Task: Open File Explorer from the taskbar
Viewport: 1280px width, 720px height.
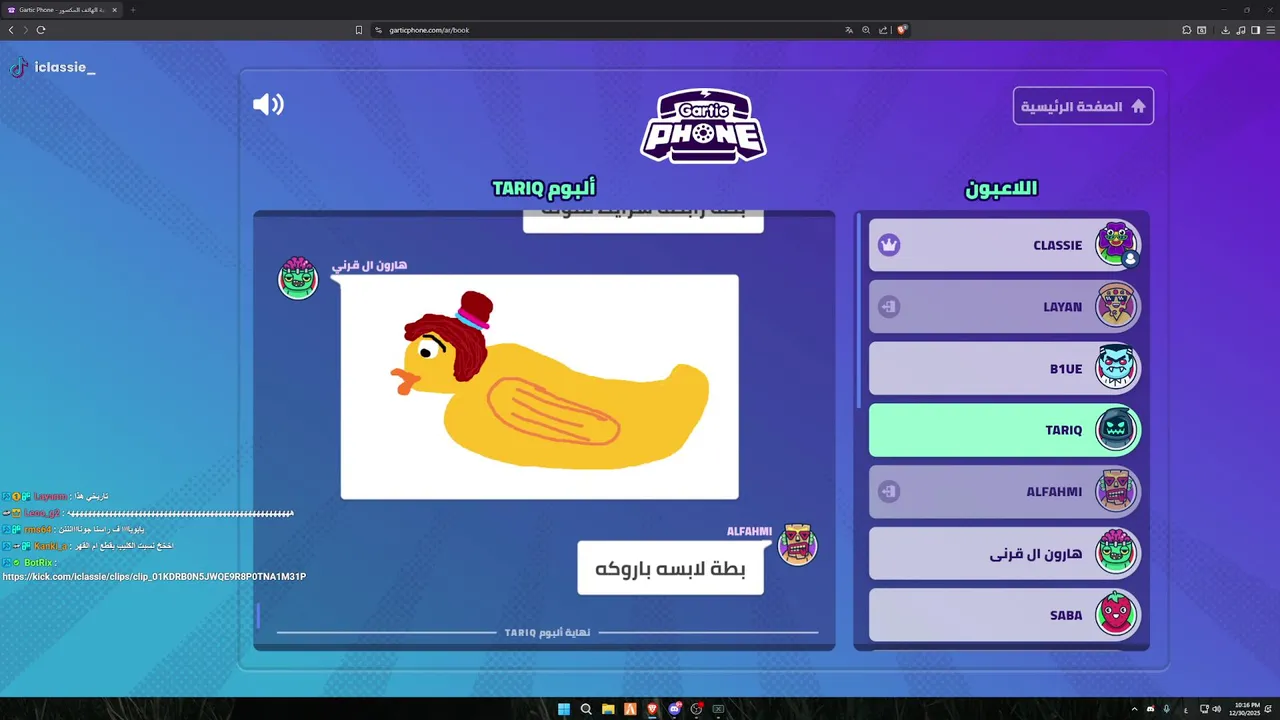Action: [608, 709]
